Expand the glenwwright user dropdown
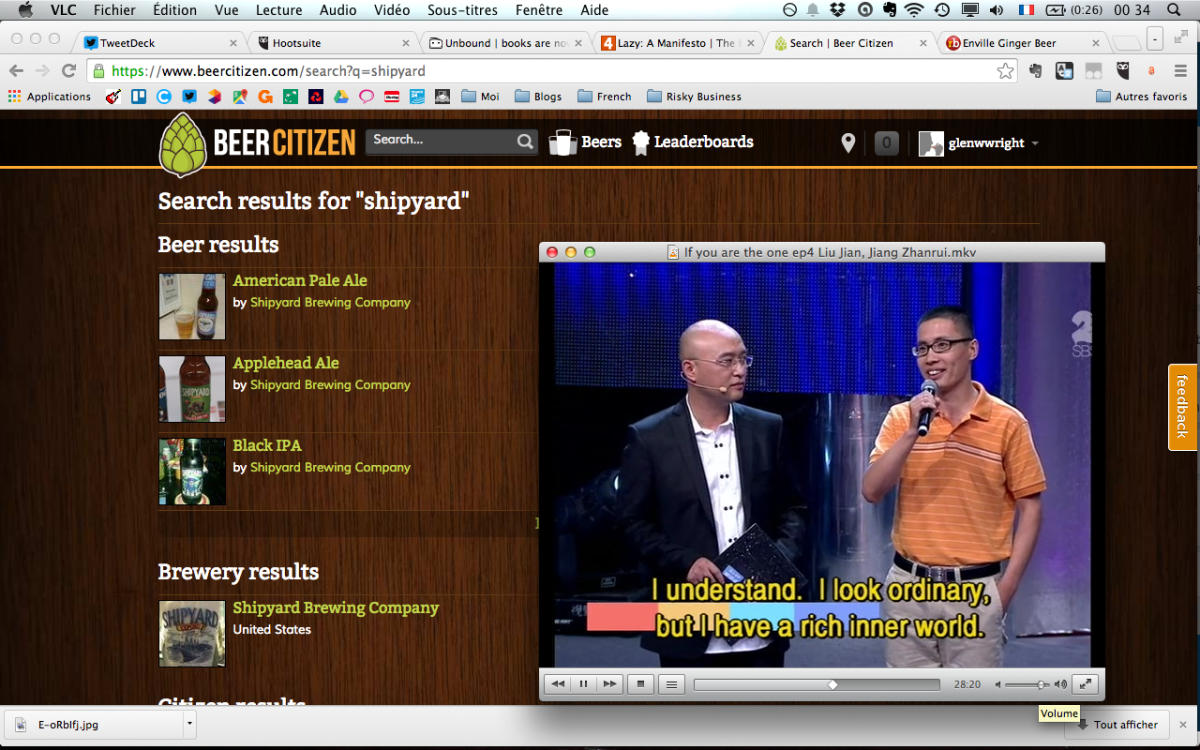This screenshot has height=750, width=1200. pos(1035,144)
